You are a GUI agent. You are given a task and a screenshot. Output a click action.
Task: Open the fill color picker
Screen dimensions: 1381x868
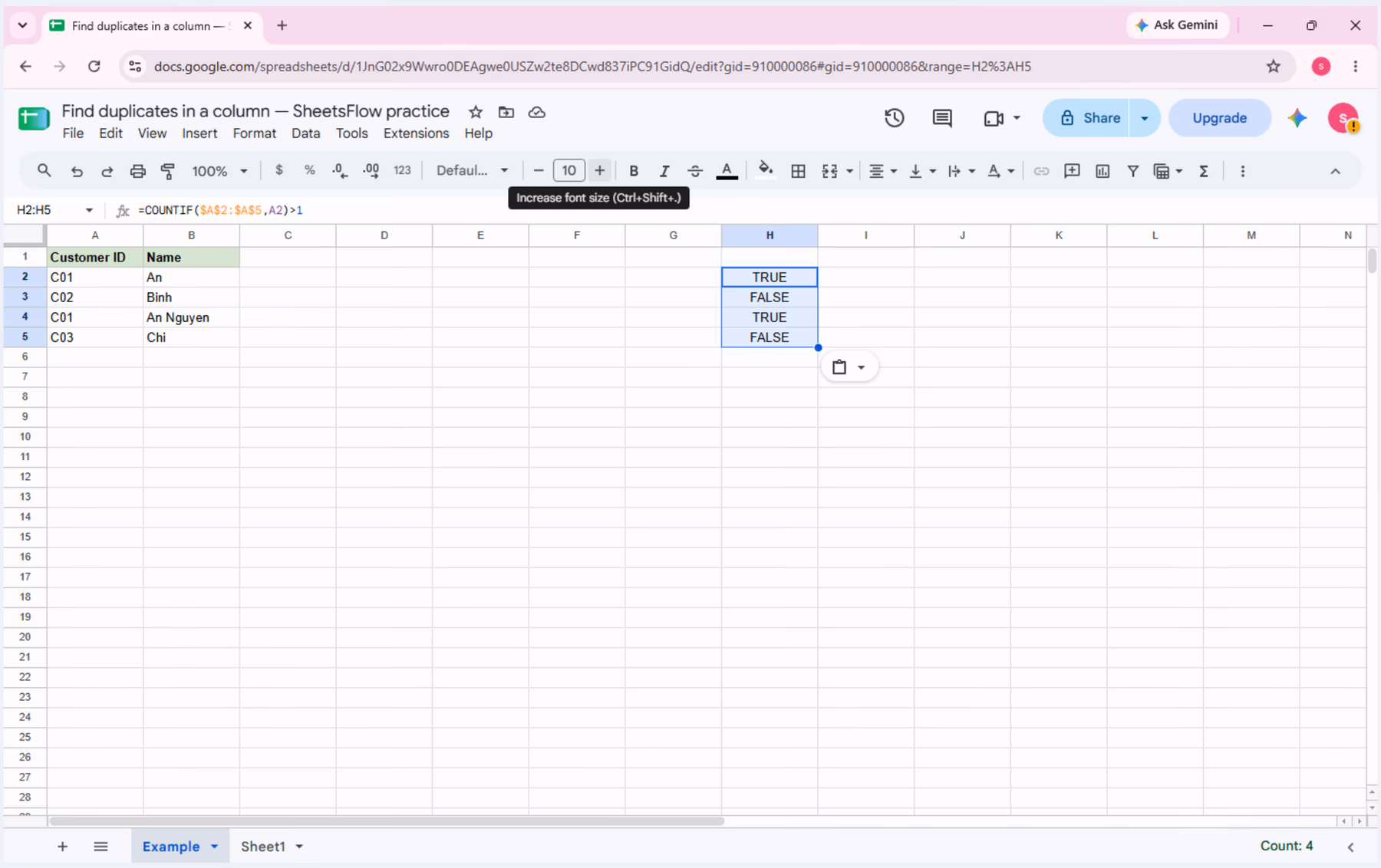(765, 170)
